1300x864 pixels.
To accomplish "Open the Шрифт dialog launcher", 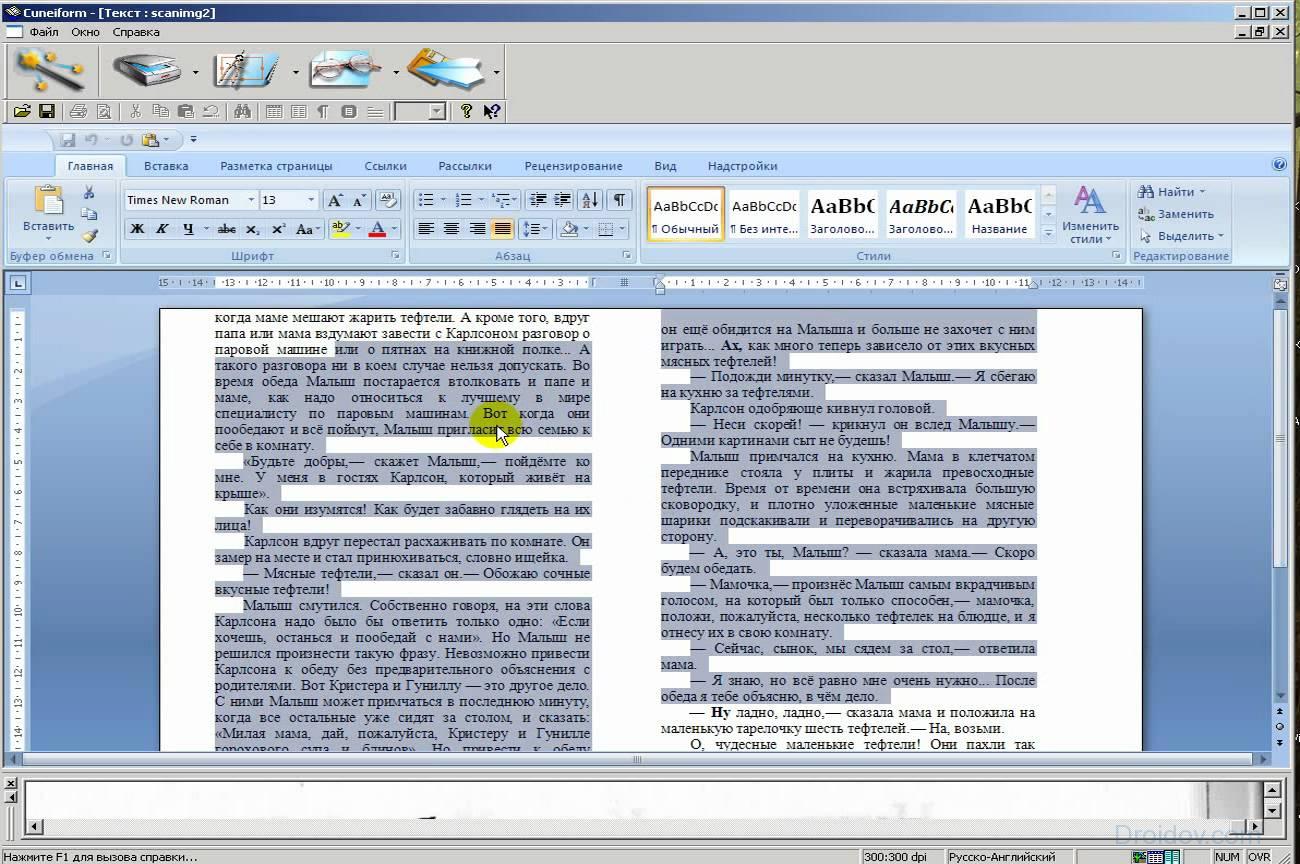I will click(396, 256).
